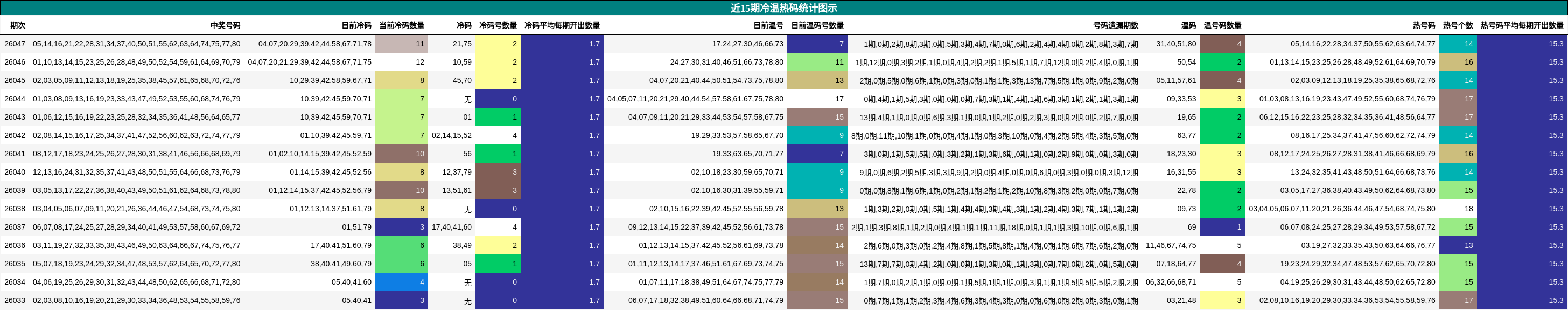Select period 26043 row label
This screenshot has width=1568, height=310.
coord(15,117)
